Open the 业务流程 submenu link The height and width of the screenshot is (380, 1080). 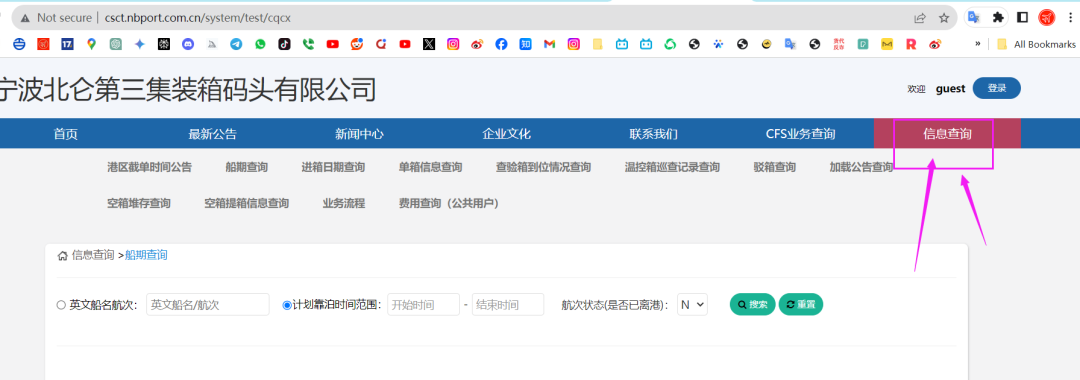(344, 203)
